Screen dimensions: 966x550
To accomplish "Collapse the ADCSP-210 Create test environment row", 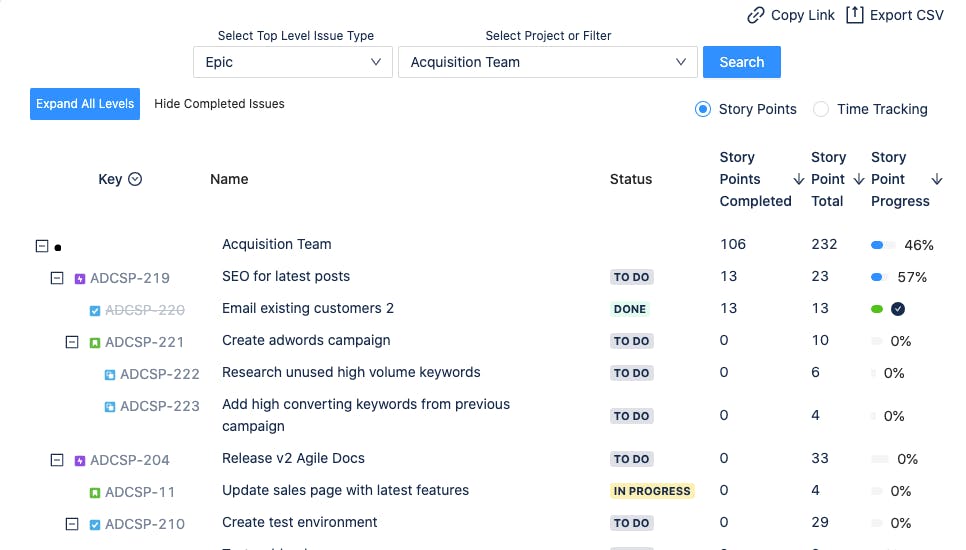I will pyautogui.click(x=72, y=523).
